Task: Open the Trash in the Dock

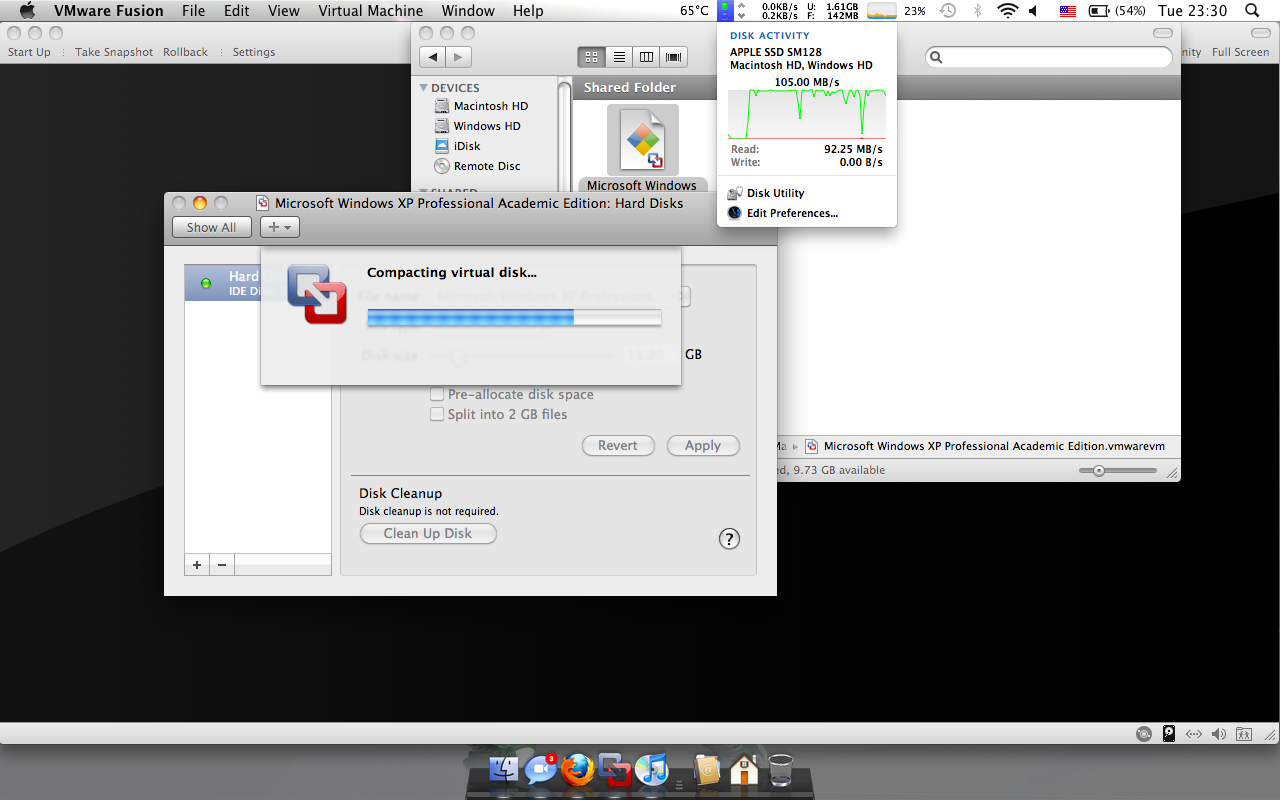Action: [780, 770]
